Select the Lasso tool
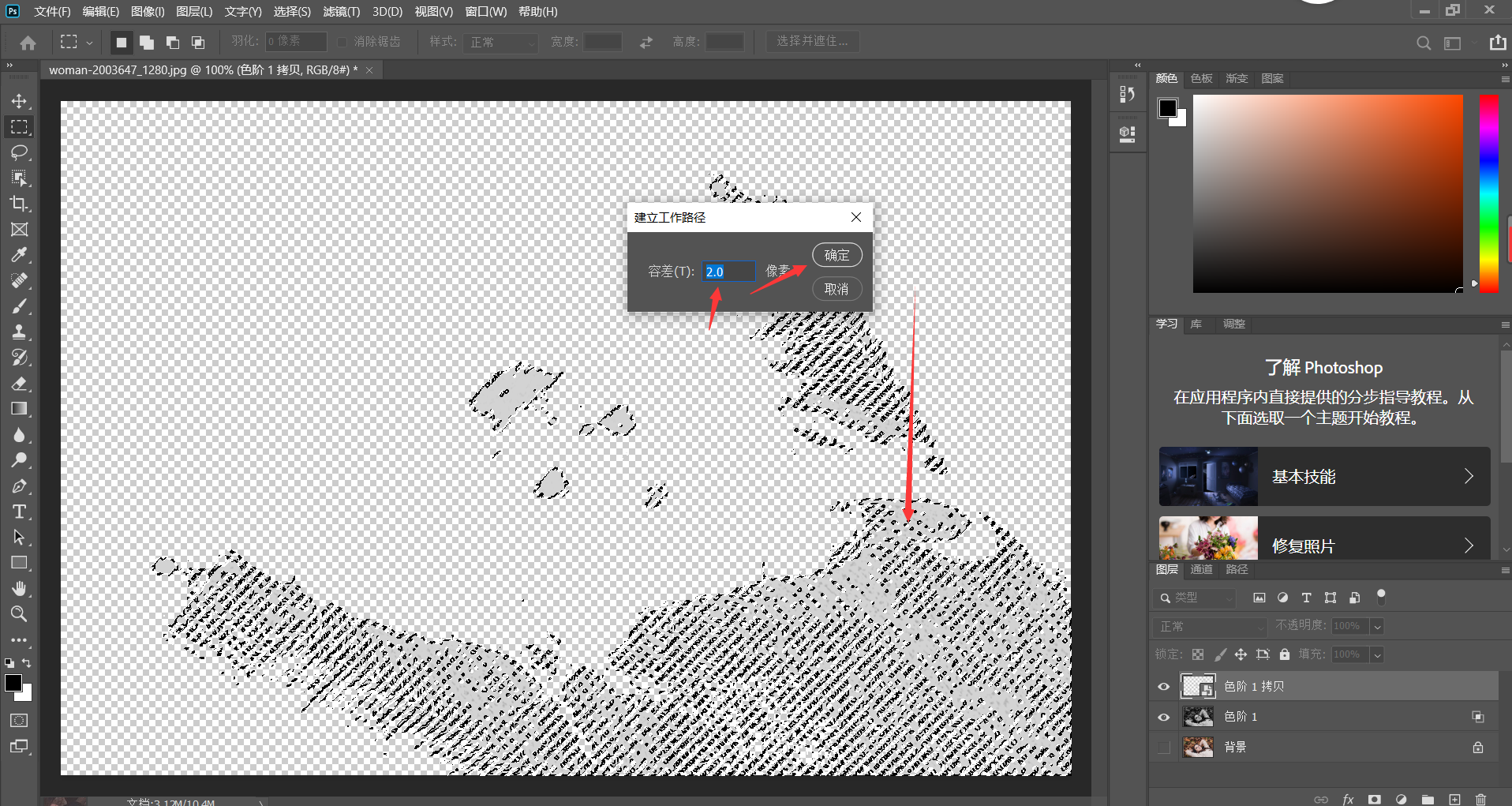Screen dimensions: 1512x806 click(x=20, y=152)
